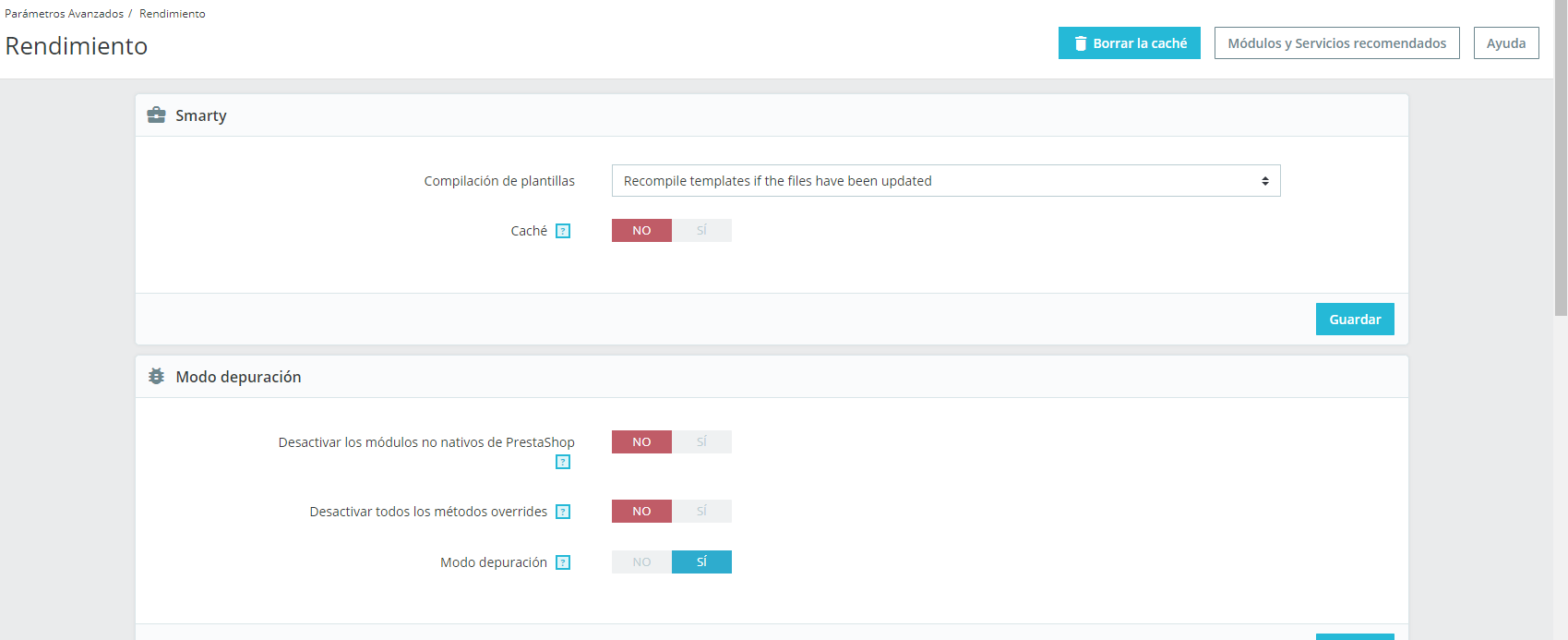Open help tooltip icon next to Caché

coord(563,231)
